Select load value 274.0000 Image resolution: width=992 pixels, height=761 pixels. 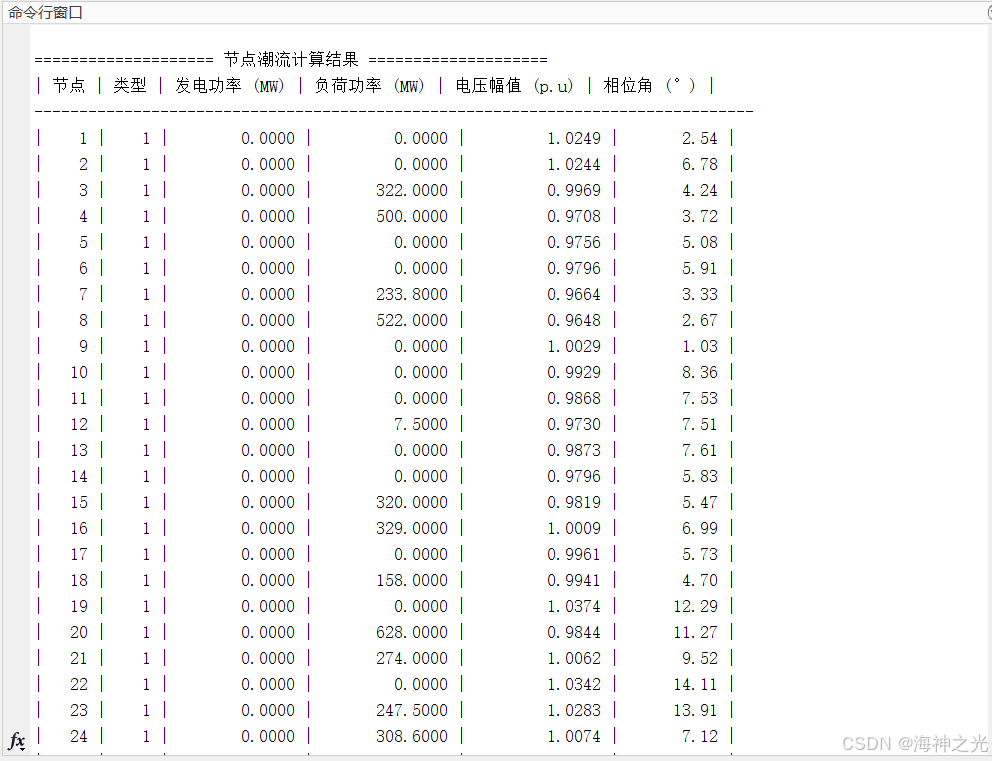click(x=412, y=658)
